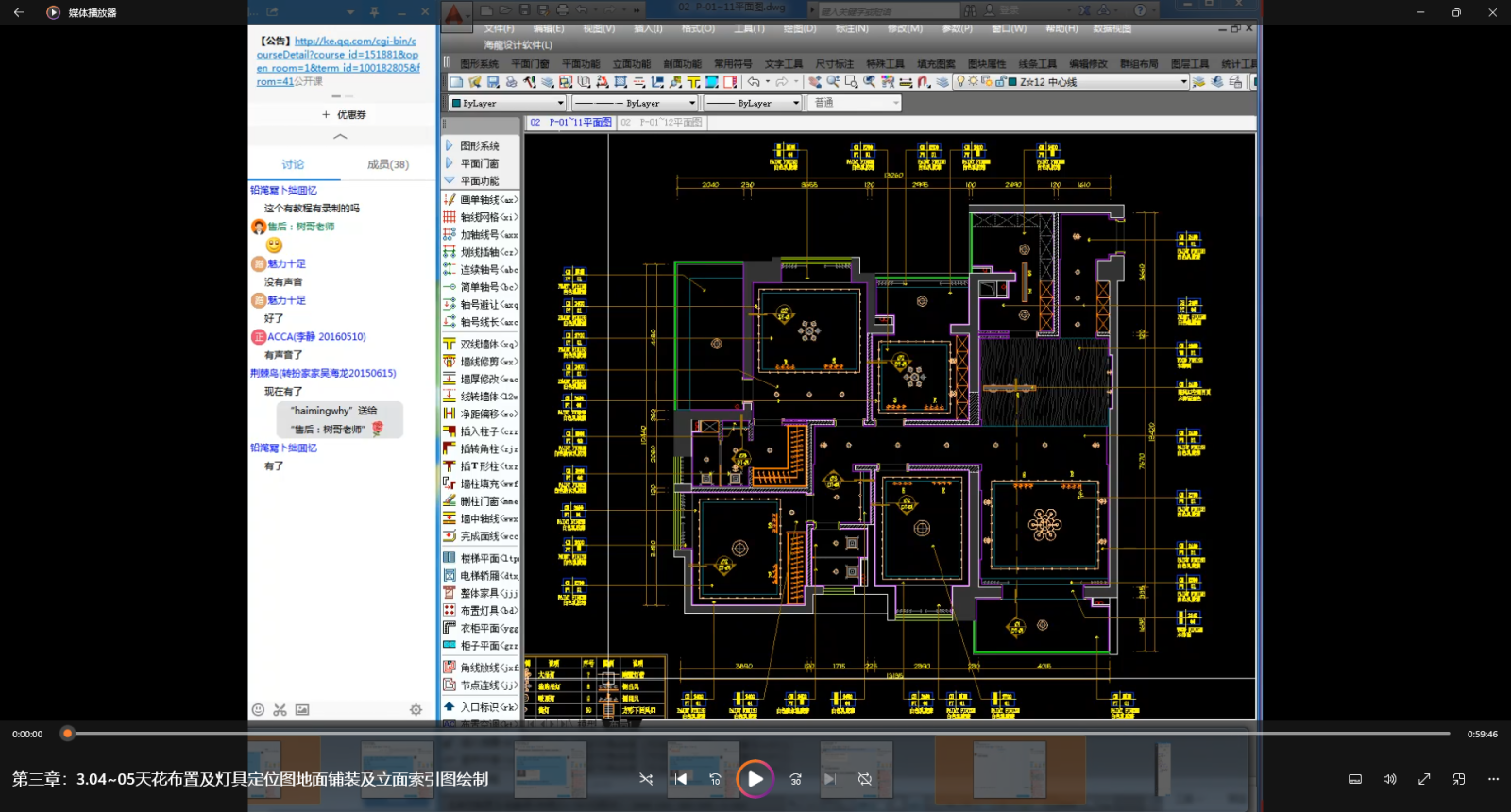Open the mini player view

coord(1459,779)
